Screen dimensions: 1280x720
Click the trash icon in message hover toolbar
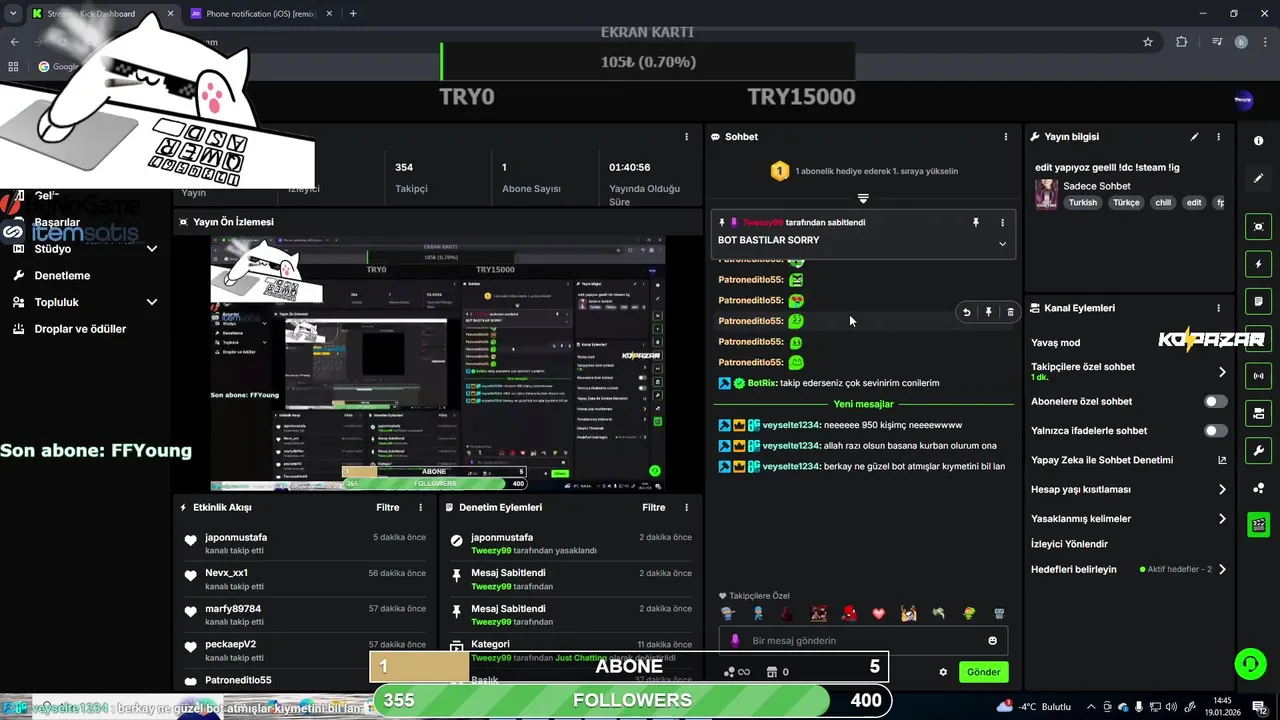coord(1010,312)
